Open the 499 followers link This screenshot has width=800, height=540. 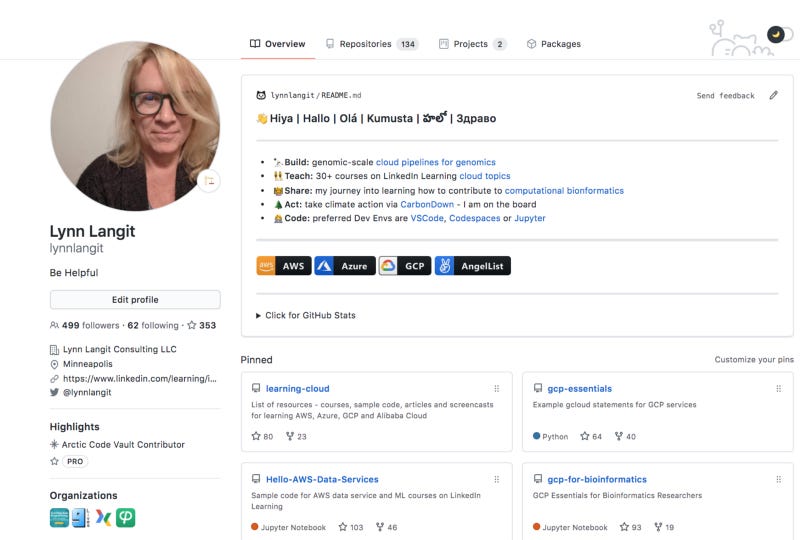click(85, 325)
